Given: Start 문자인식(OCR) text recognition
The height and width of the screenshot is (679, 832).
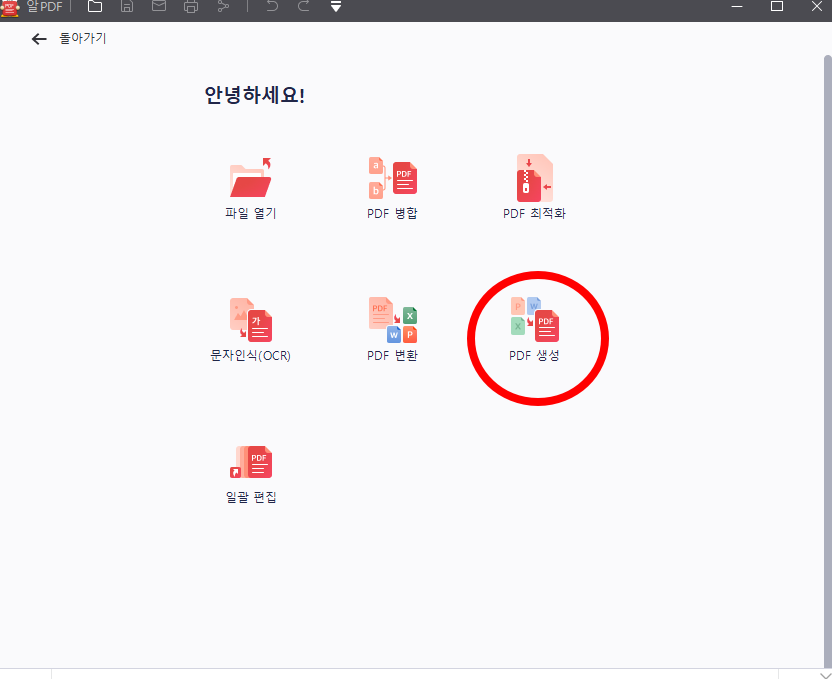Looking at the screenshot, I should [249, 328].
